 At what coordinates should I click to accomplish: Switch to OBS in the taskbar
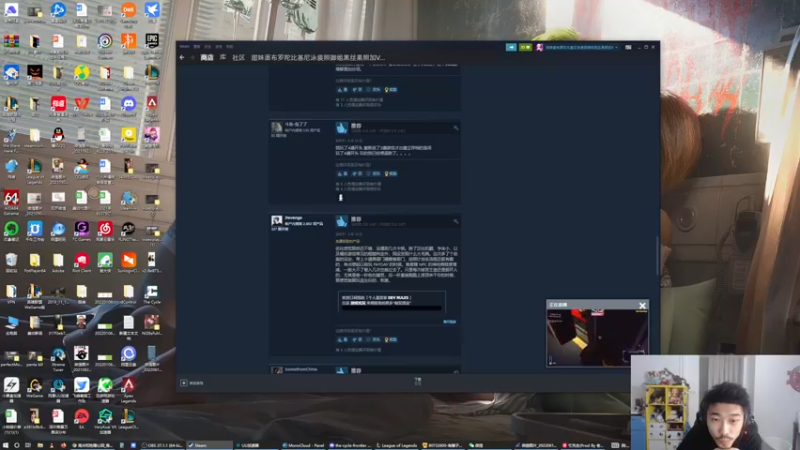tap(162, 445)
